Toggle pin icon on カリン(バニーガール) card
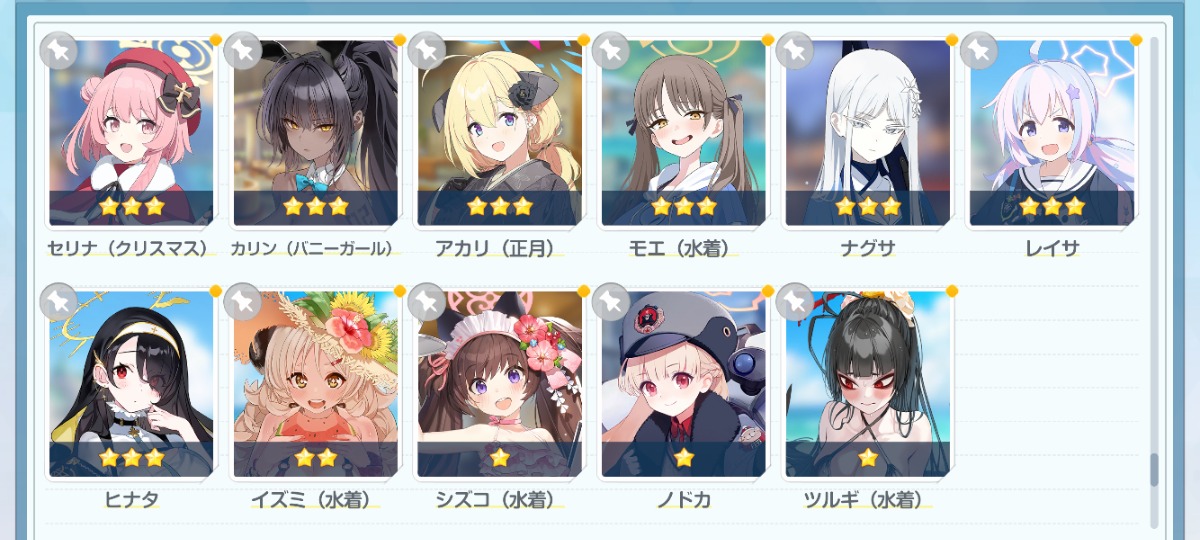Image resolution: width=1200 pixels, height=540 pixels. pyautogui.click(x=243, y=51)
